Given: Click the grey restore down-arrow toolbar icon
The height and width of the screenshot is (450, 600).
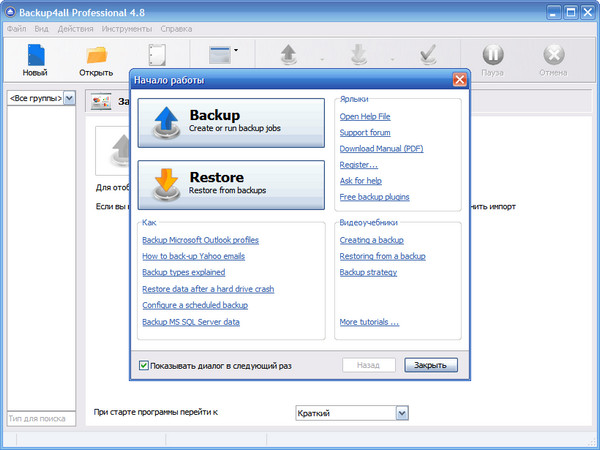Looking at the screenshot, I should (x=359, y=55).
